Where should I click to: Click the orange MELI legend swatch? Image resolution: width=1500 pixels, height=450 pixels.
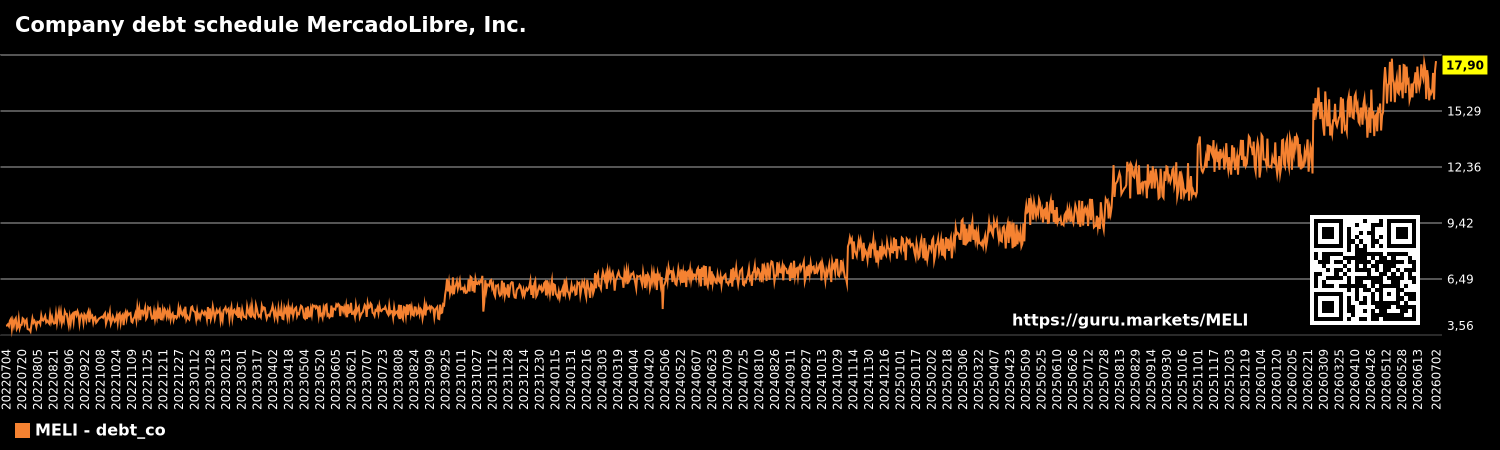(22, 430)
